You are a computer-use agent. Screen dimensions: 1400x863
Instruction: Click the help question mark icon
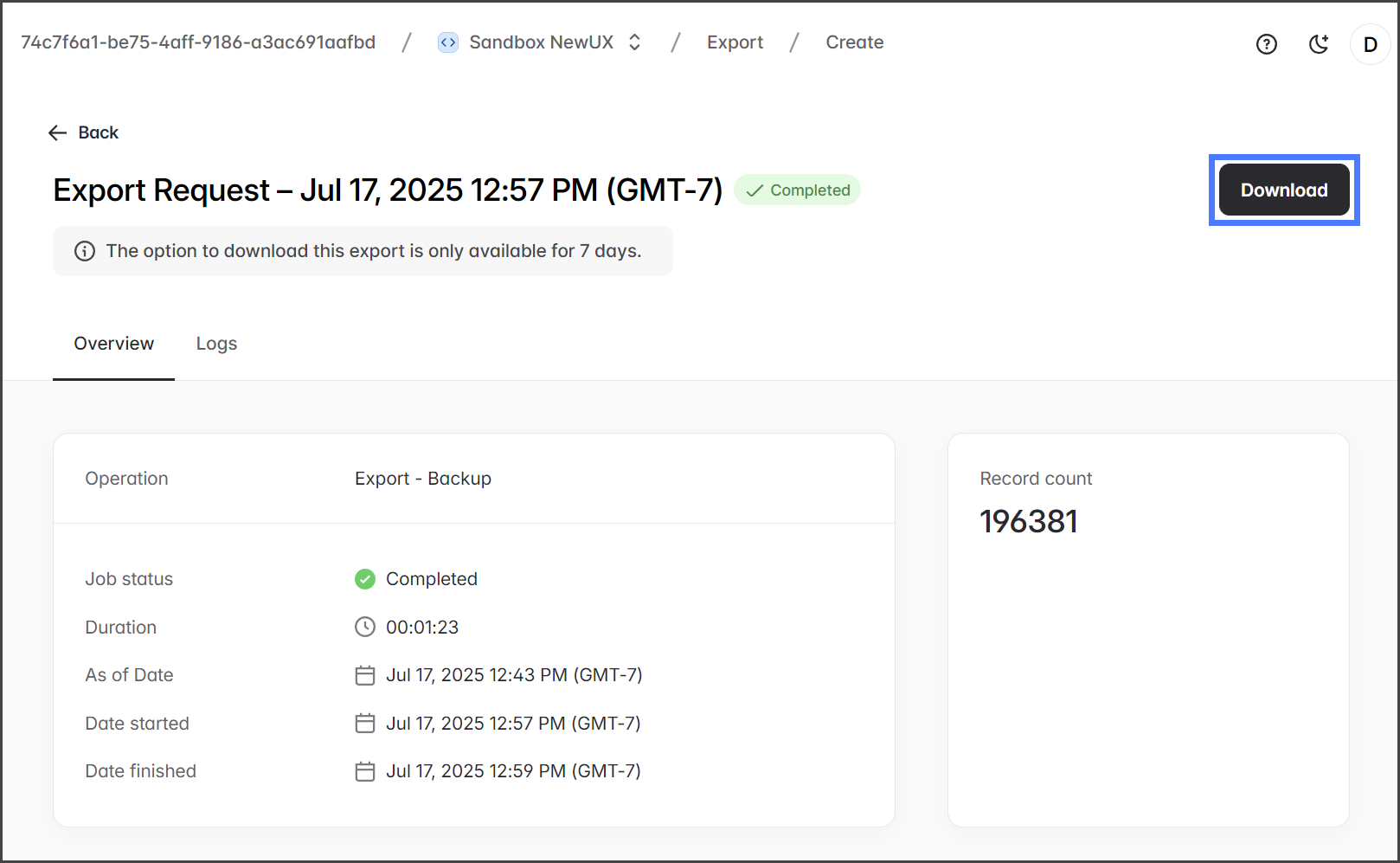pos(1266,44)
